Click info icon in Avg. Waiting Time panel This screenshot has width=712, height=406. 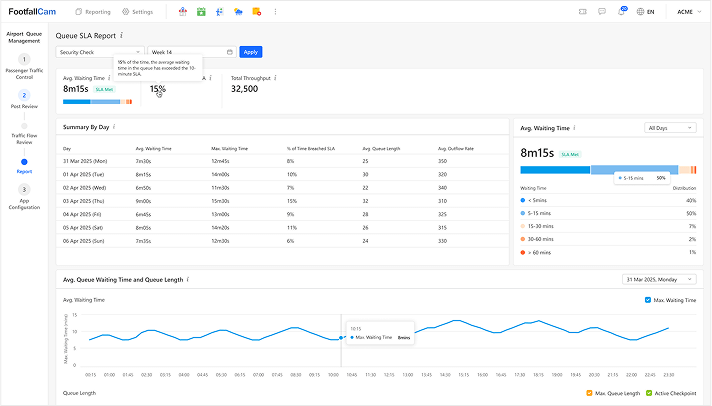[x=574, y=128]
